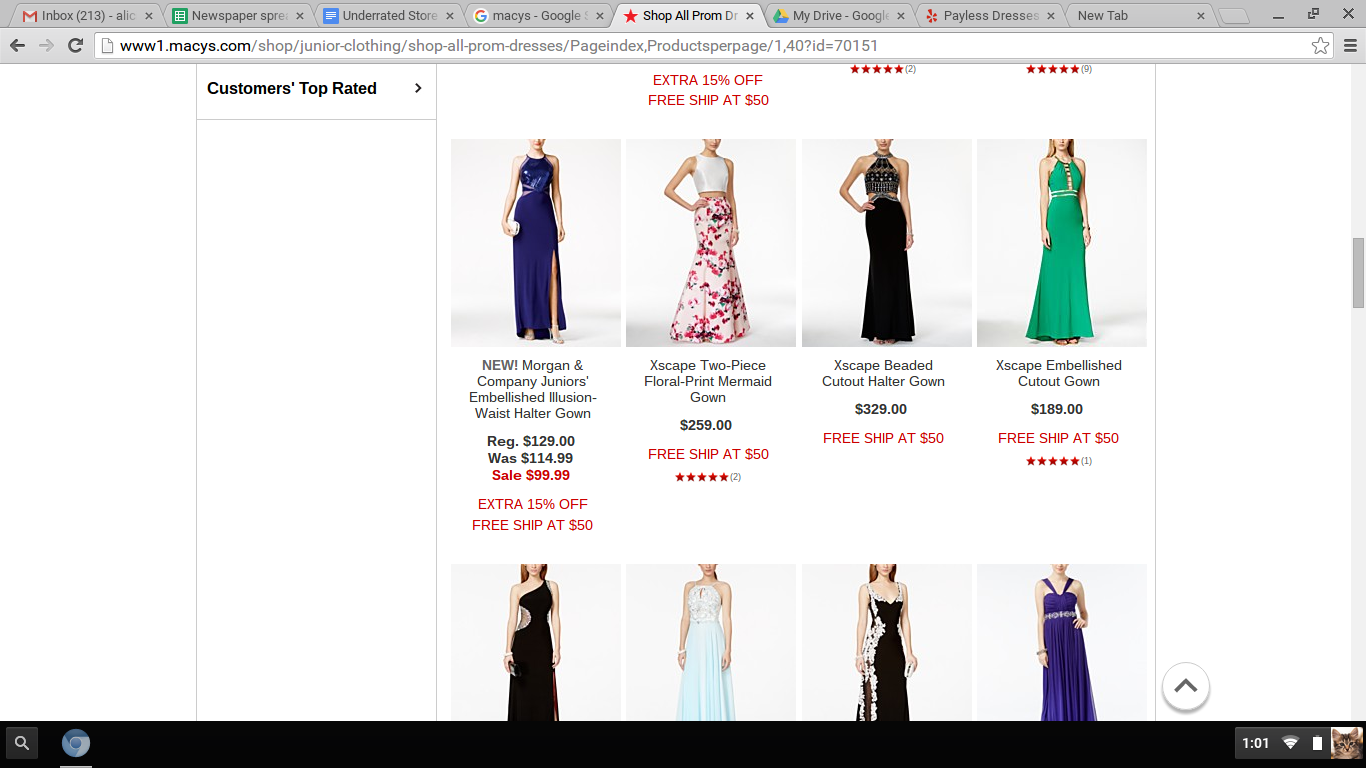
Task: Click Was $114.99 price text
Action: point(531,458)
